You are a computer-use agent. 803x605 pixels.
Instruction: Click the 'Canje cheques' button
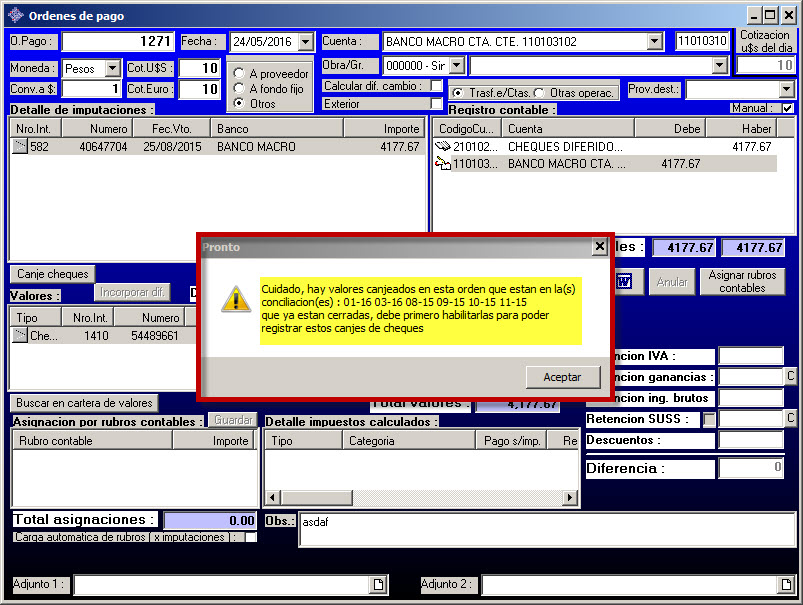click(53, 274)
